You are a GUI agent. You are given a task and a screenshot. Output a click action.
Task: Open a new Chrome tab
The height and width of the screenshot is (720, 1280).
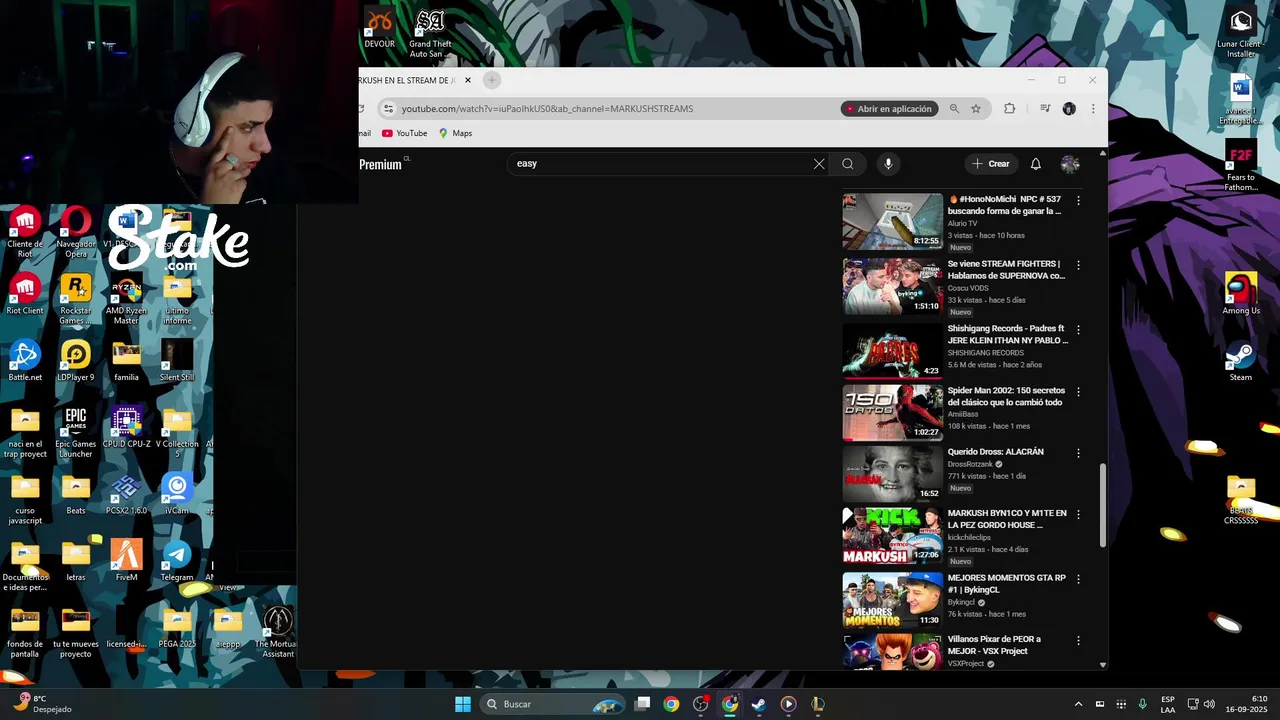coord(492,80)
